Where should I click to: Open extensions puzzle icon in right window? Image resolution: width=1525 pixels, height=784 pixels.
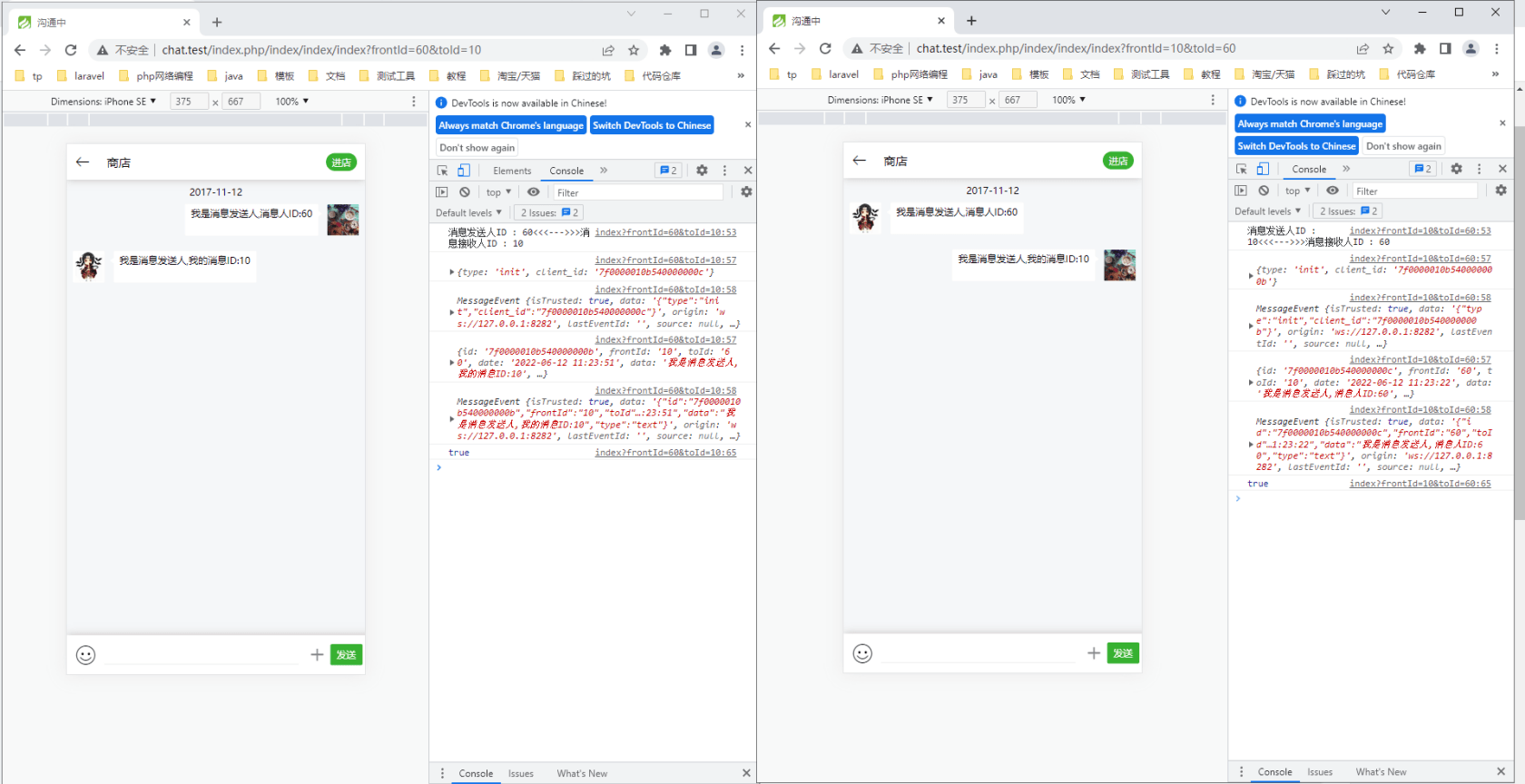coord(1420,48)
